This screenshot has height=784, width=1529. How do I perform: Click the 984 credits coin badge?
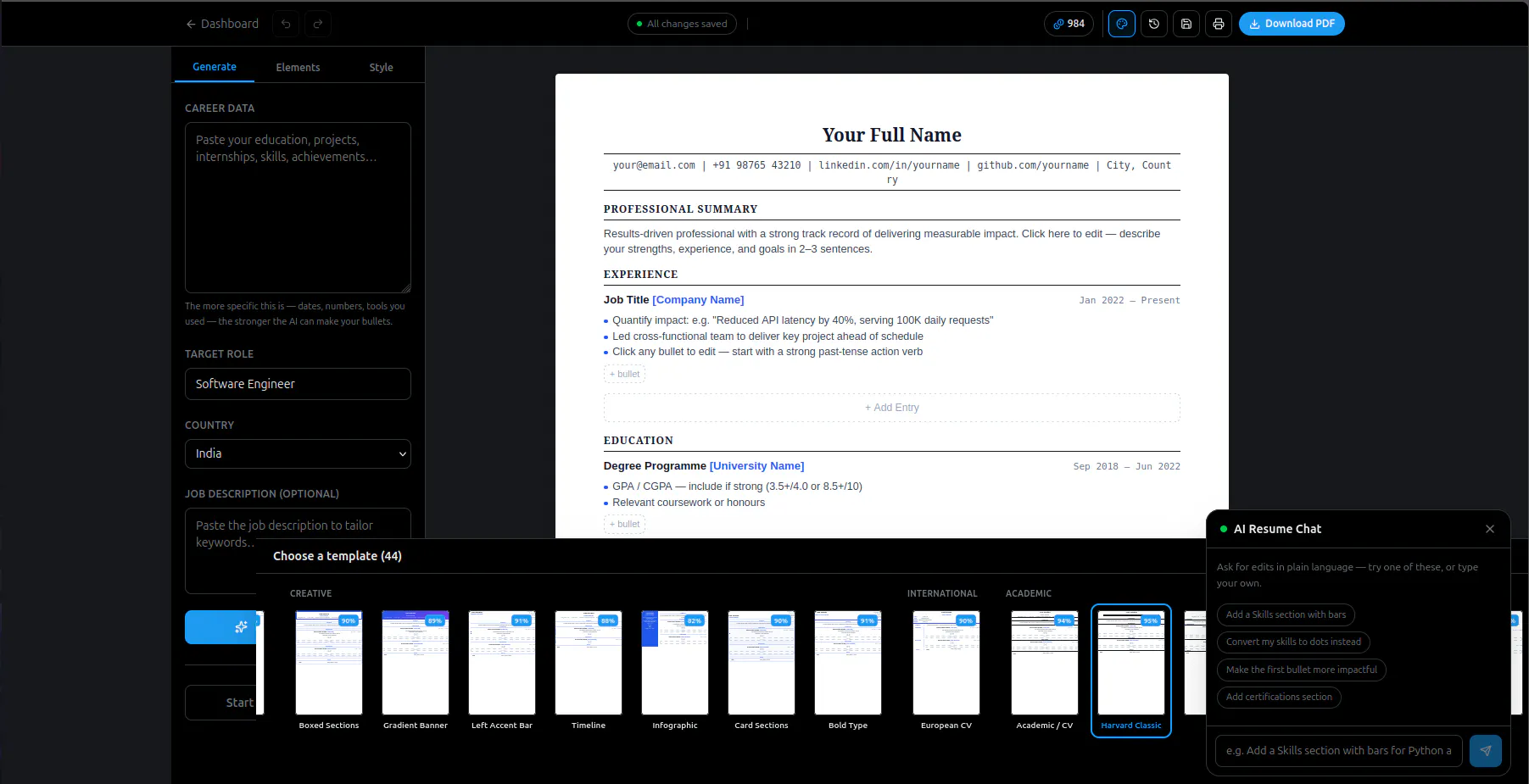[x=1069, y=24]
